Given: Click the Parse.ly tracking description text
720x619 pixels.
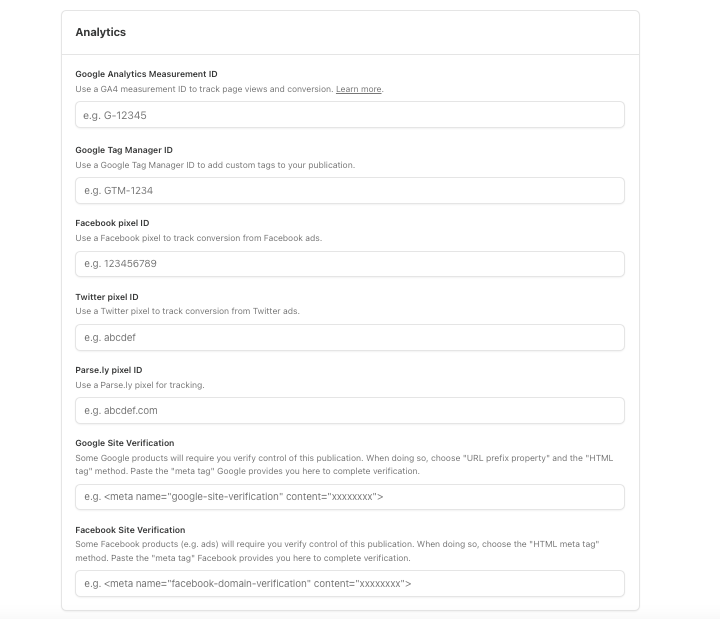Looking at the screenshot, I should point(140,385).
